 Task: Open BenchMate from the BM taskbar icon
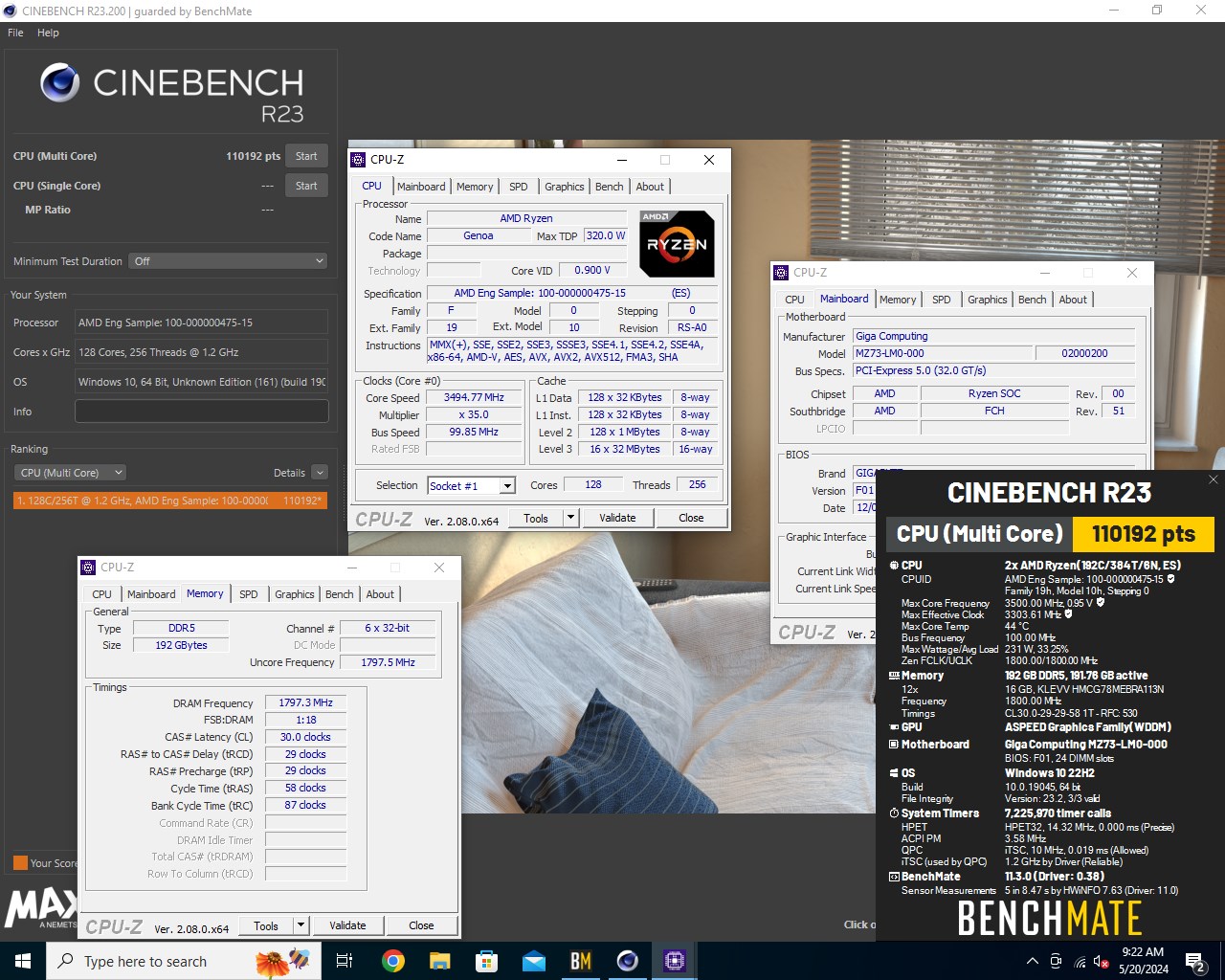pos(581,961)
